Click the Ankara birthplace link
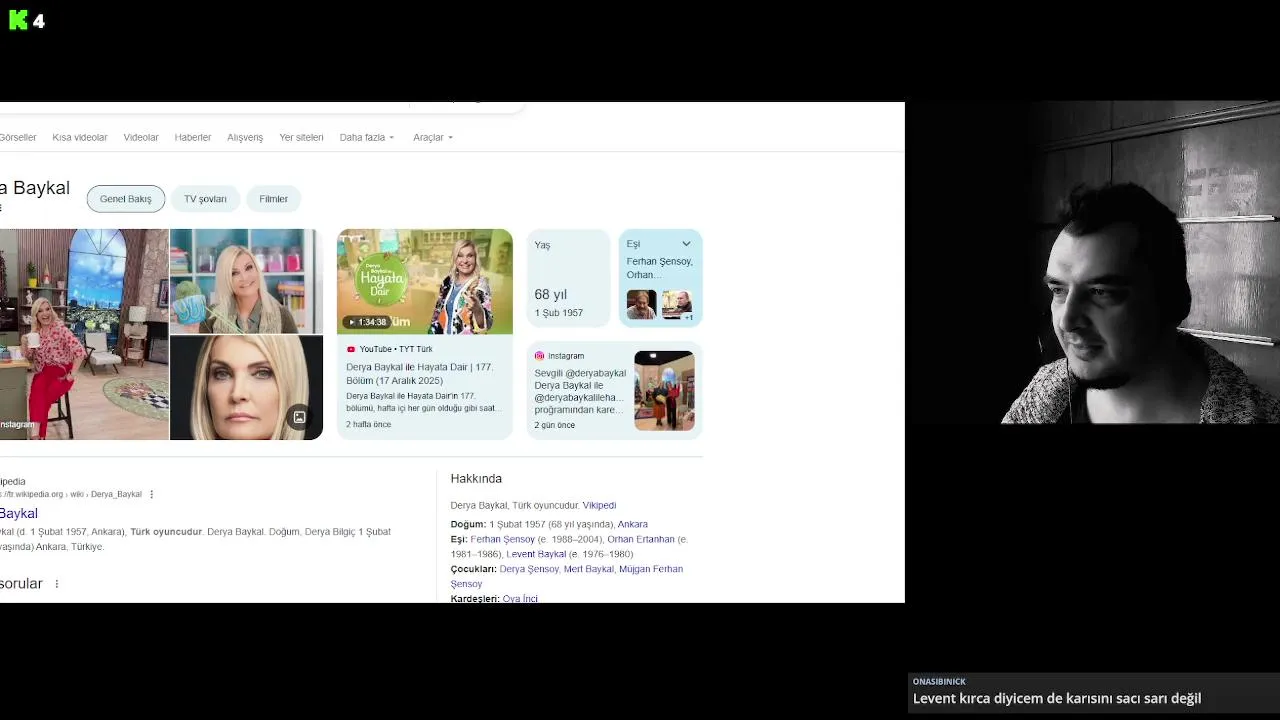 point(633,524)
